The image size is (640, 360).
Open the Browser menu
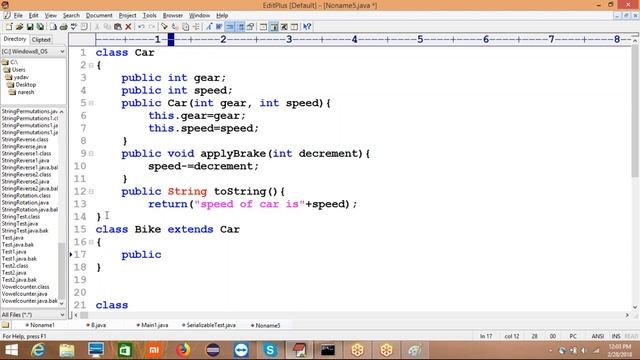(x=173, y=16)
